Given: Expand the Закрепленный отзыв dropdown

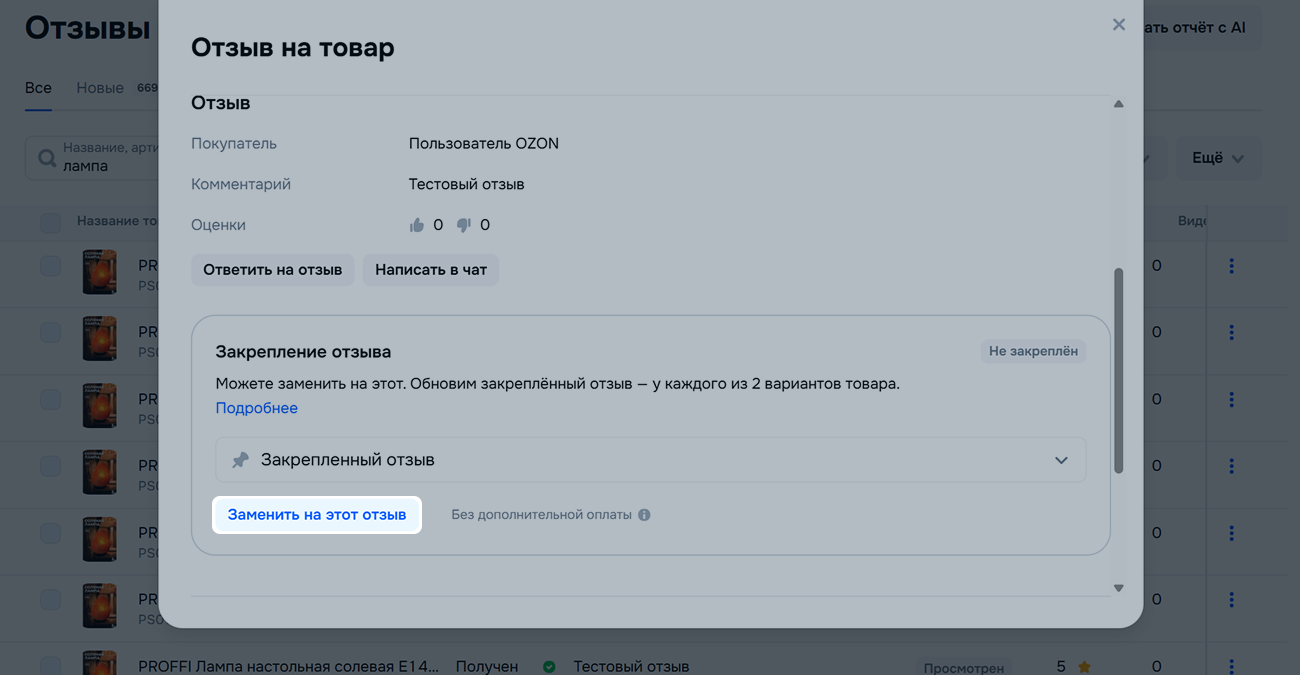Looking at the screenshot, I should (x=1061, y=460).
